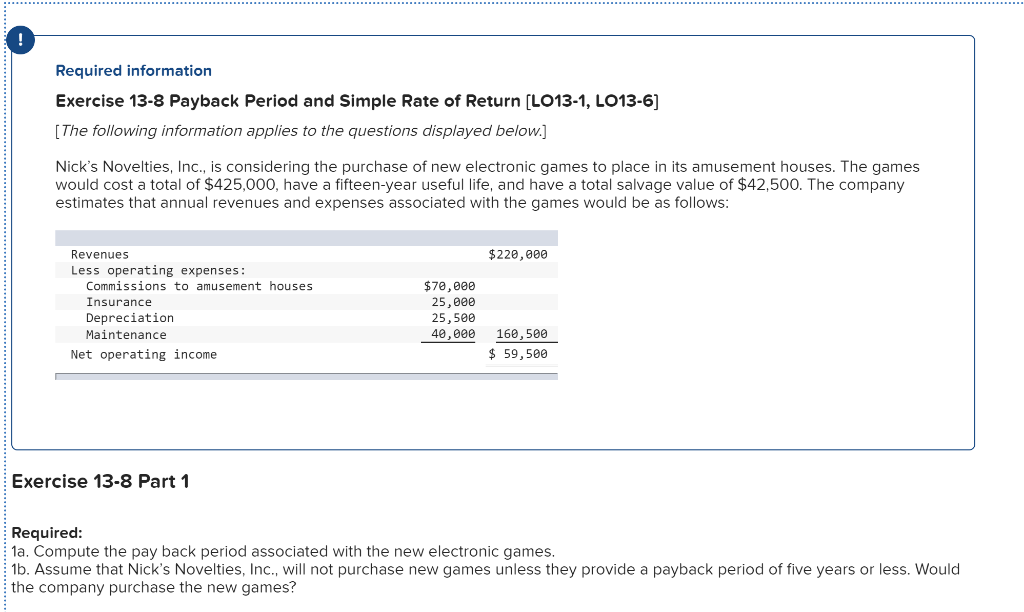This screenshot has width=1024, height=612.
Task: Click the Maintenance row label
Action: pos(126,334)
